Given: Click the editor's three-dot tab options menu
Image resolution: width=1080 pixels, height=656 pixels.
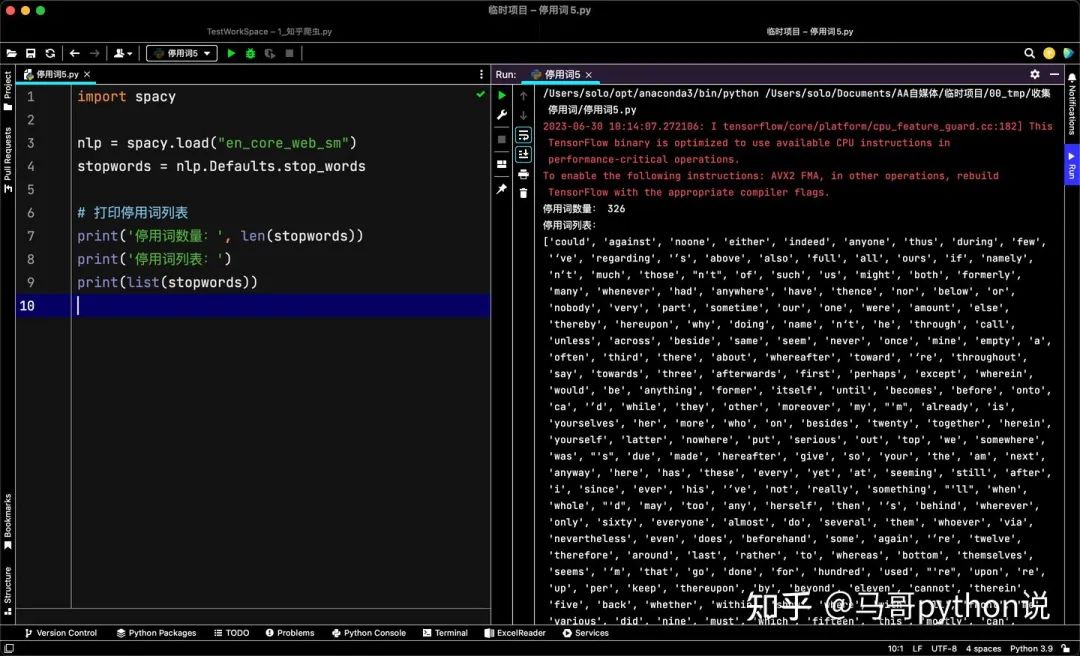Looking at the screenshot, I should click(482, 74).
